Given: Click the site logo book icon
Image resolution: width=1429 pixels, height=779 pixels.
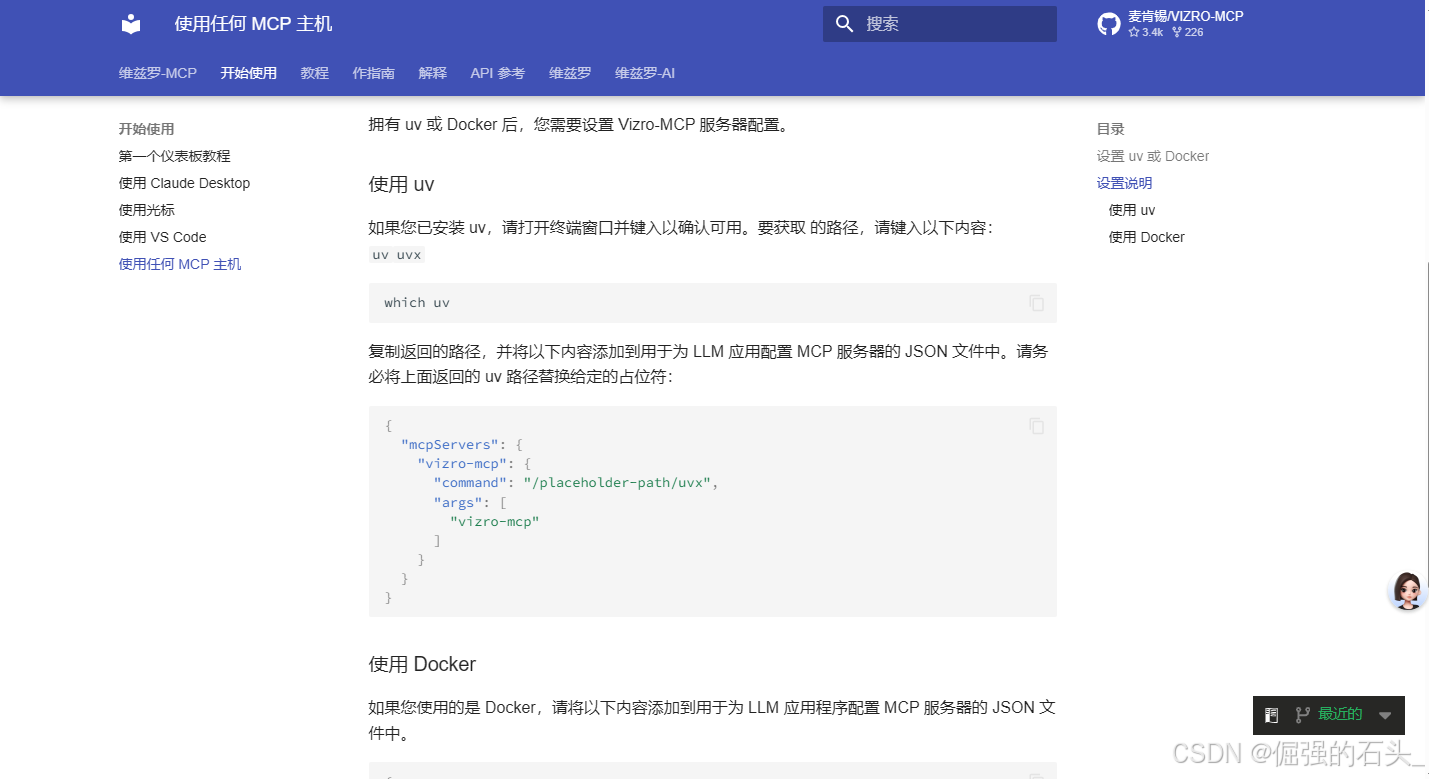Looking at the screenshot, I should 131,24.
